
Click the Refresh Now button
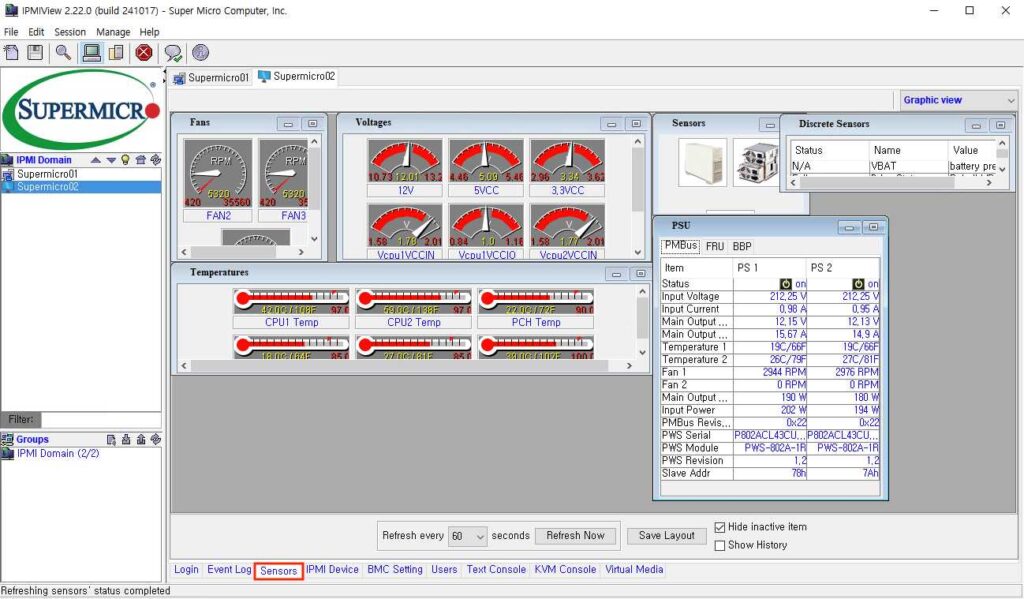(576, 536)
